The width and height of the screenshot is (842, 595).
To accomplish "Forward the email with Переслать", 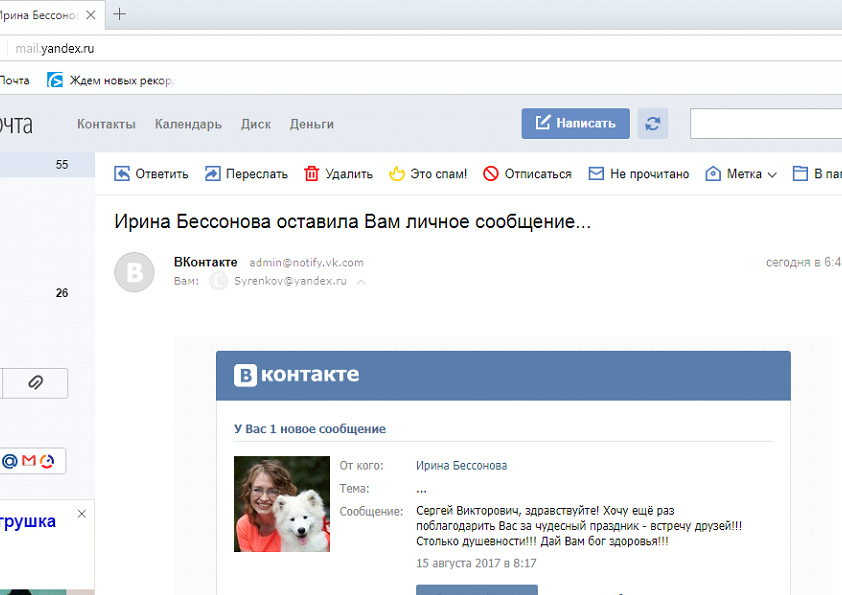I will (x=246, y=174).
